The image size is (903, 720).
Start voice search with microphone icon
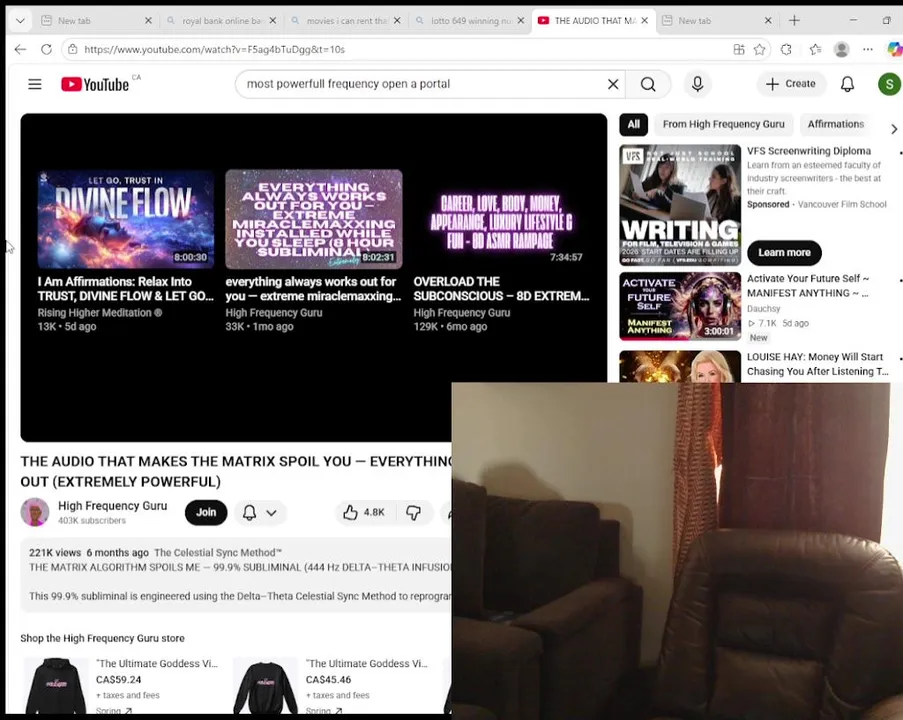coord(697,84)
